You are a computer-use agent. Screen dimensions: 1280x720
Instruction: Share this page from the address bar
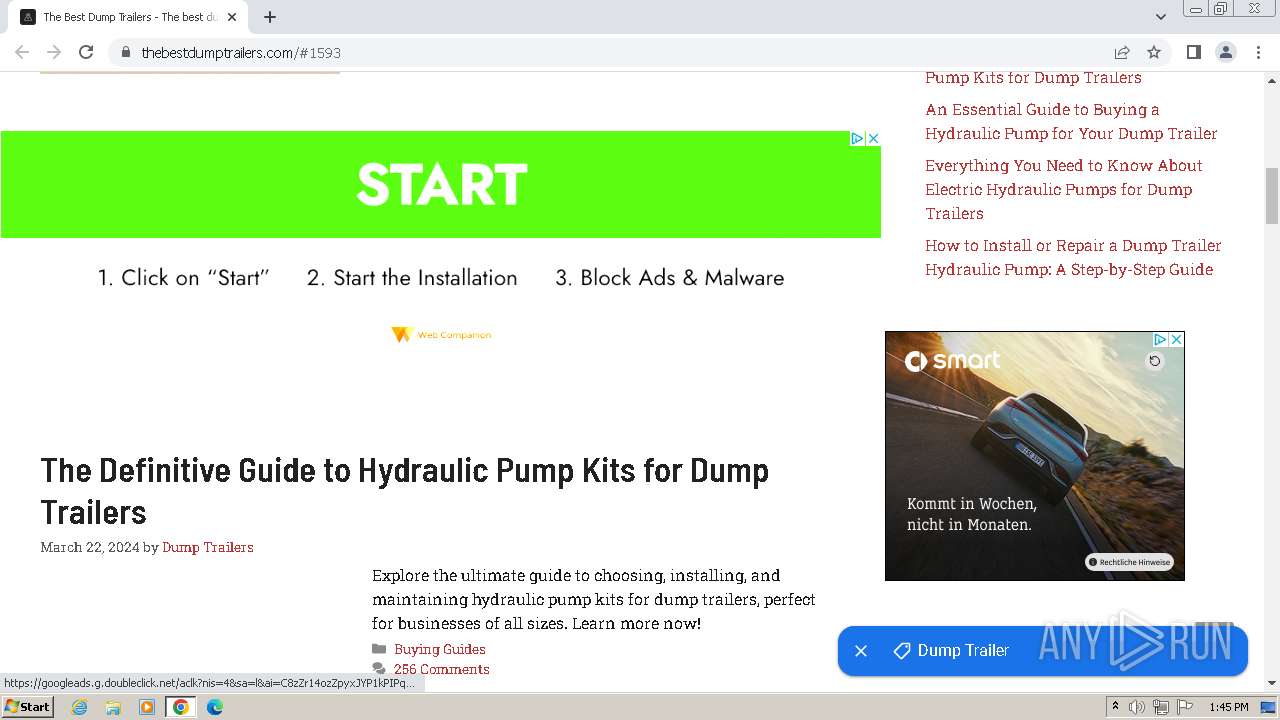[x=1122, y=52]
